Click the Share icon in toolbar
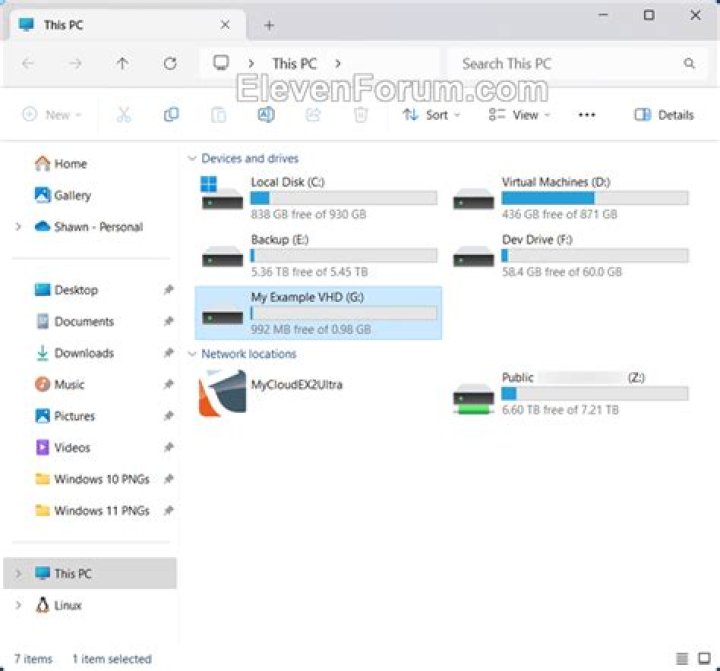 (313, 114)
